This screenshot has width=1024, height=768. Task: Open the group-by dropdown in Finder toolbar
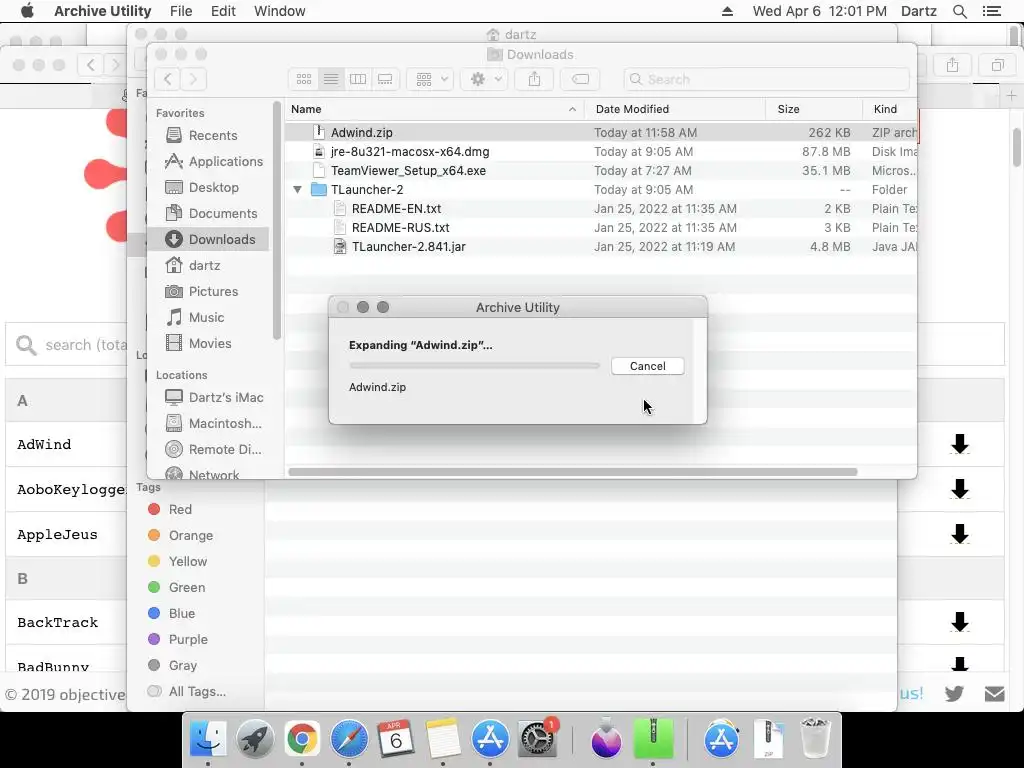click(x=430, y=79)
